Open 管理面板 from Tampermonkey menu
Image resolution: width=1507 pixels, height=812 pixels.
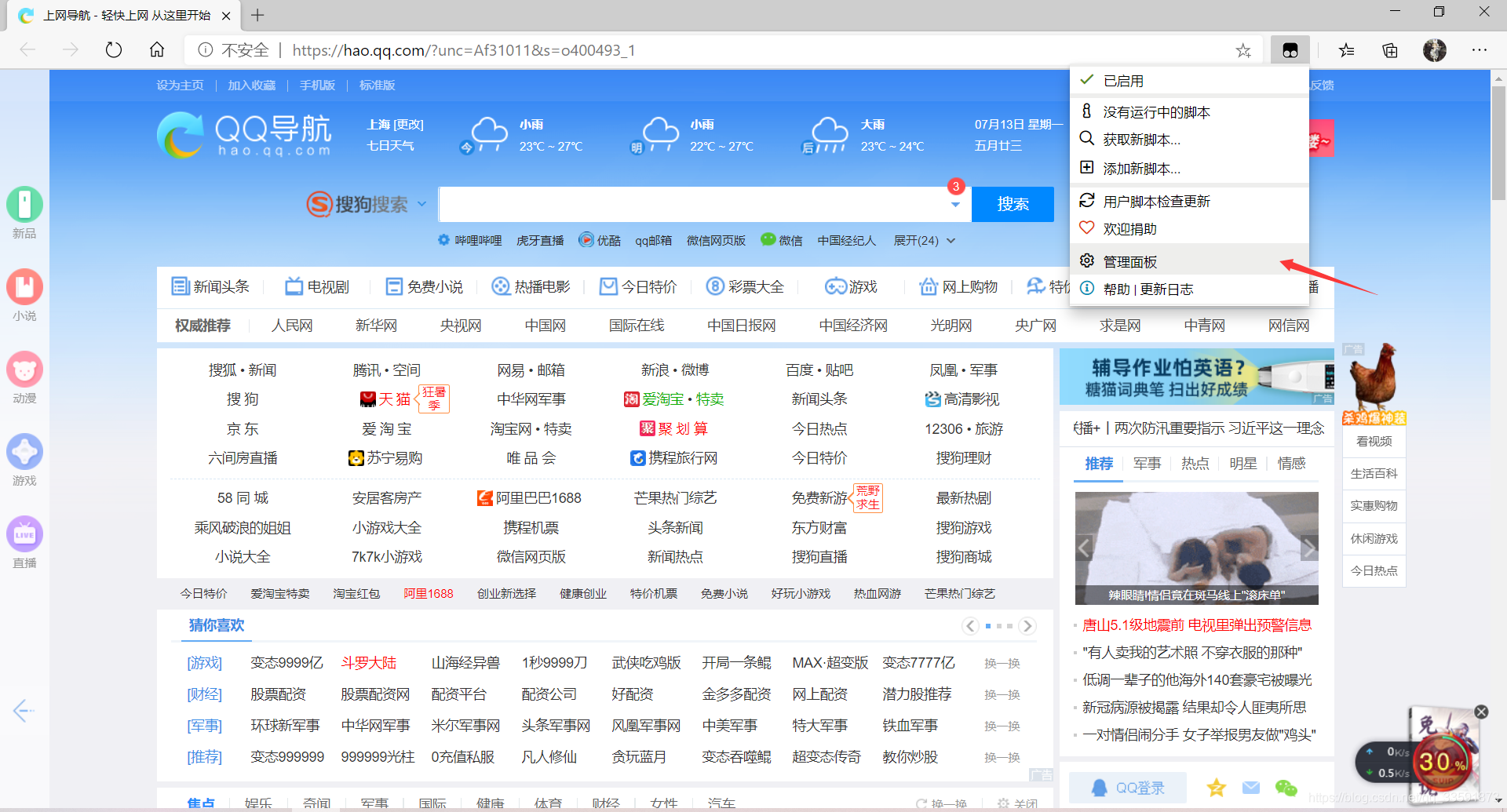[1189, 262]
